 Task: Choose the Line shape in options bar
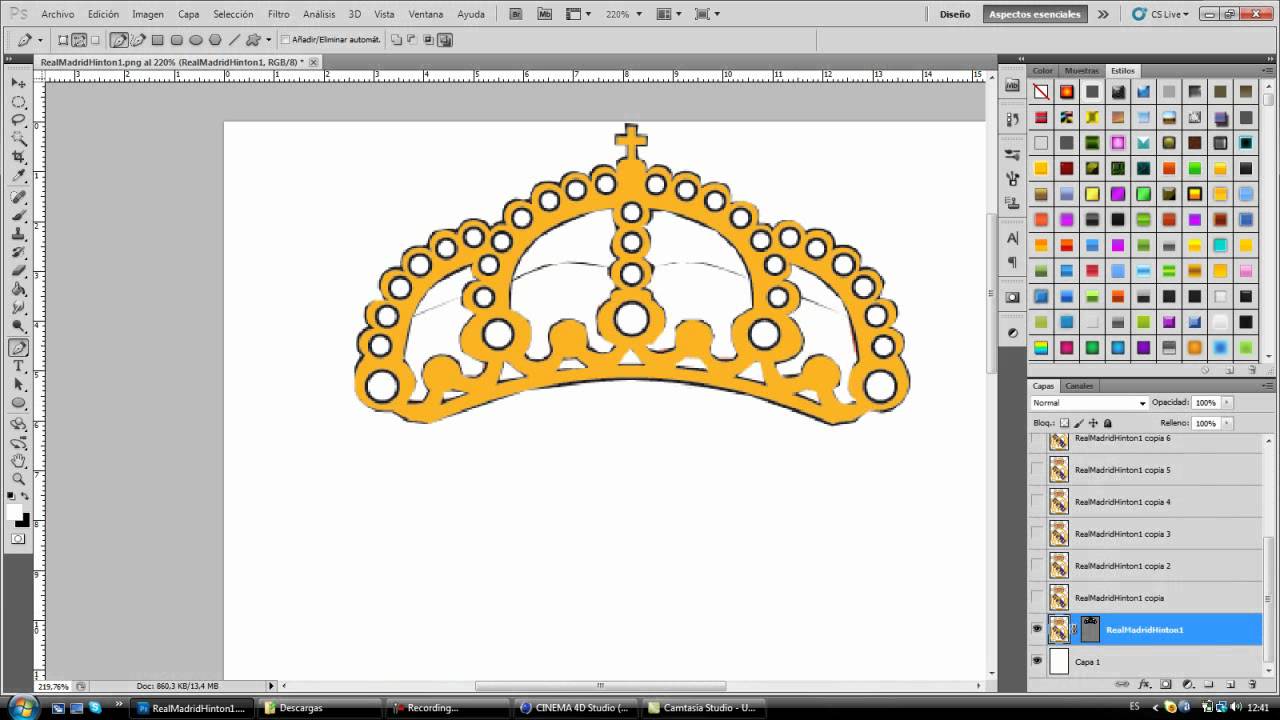tap(234, 40)
